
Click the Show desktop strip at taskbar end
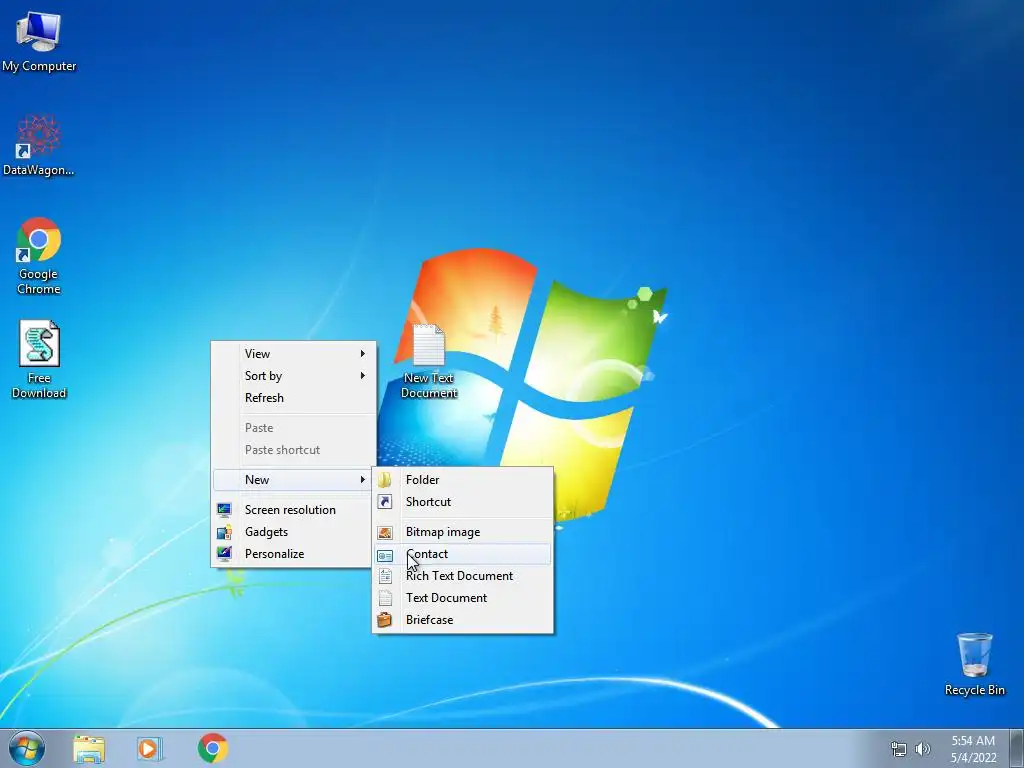pos(1017,748)
